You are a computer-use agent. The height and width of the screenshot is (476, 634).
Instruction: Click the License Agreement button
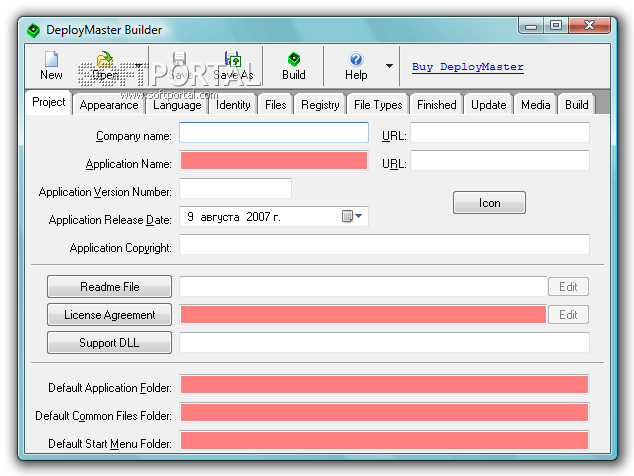(x=109, y=315)
